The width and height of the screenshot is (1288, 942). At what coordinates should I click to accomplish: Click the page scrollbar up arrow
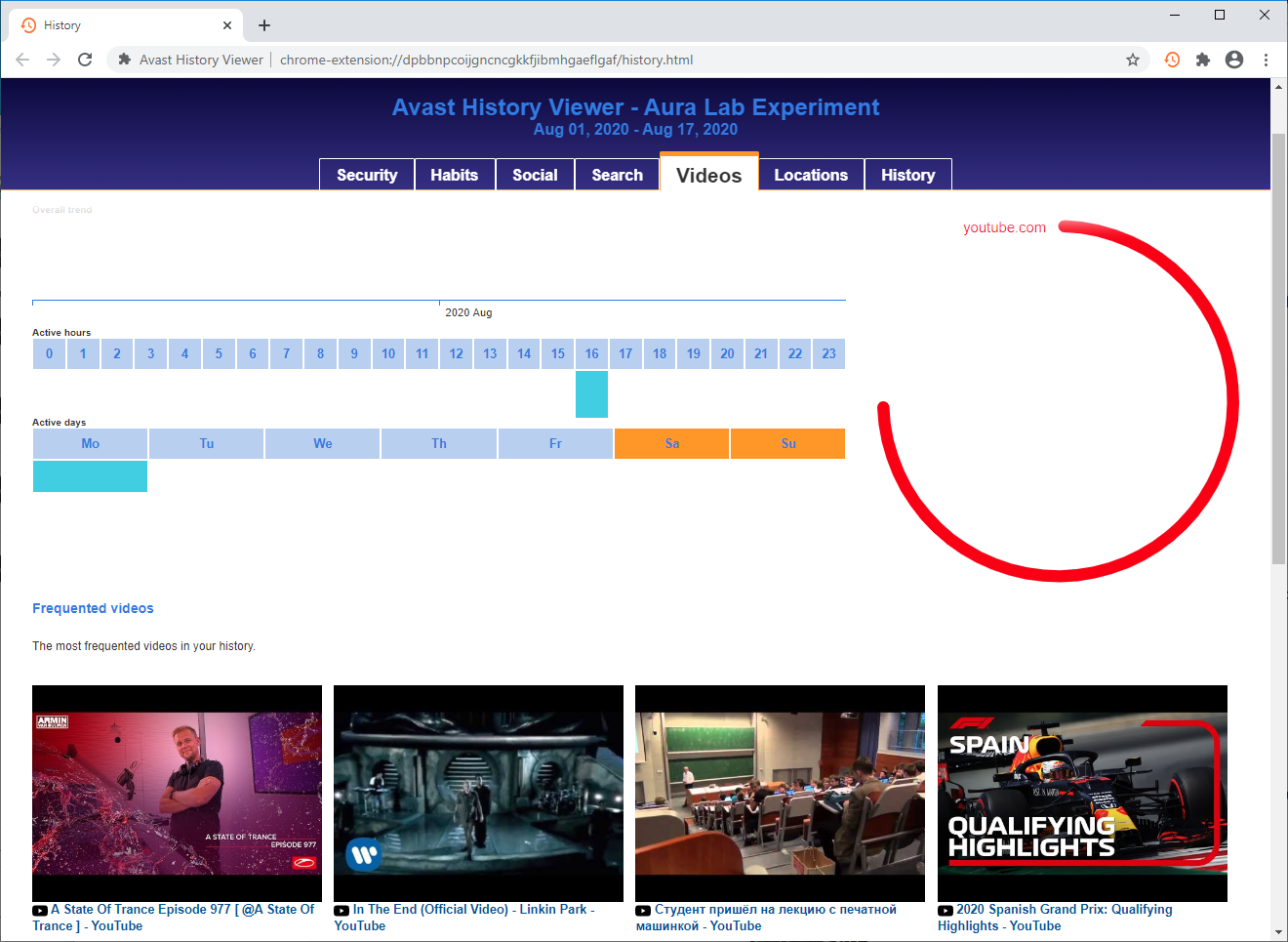click(1278, 87)
